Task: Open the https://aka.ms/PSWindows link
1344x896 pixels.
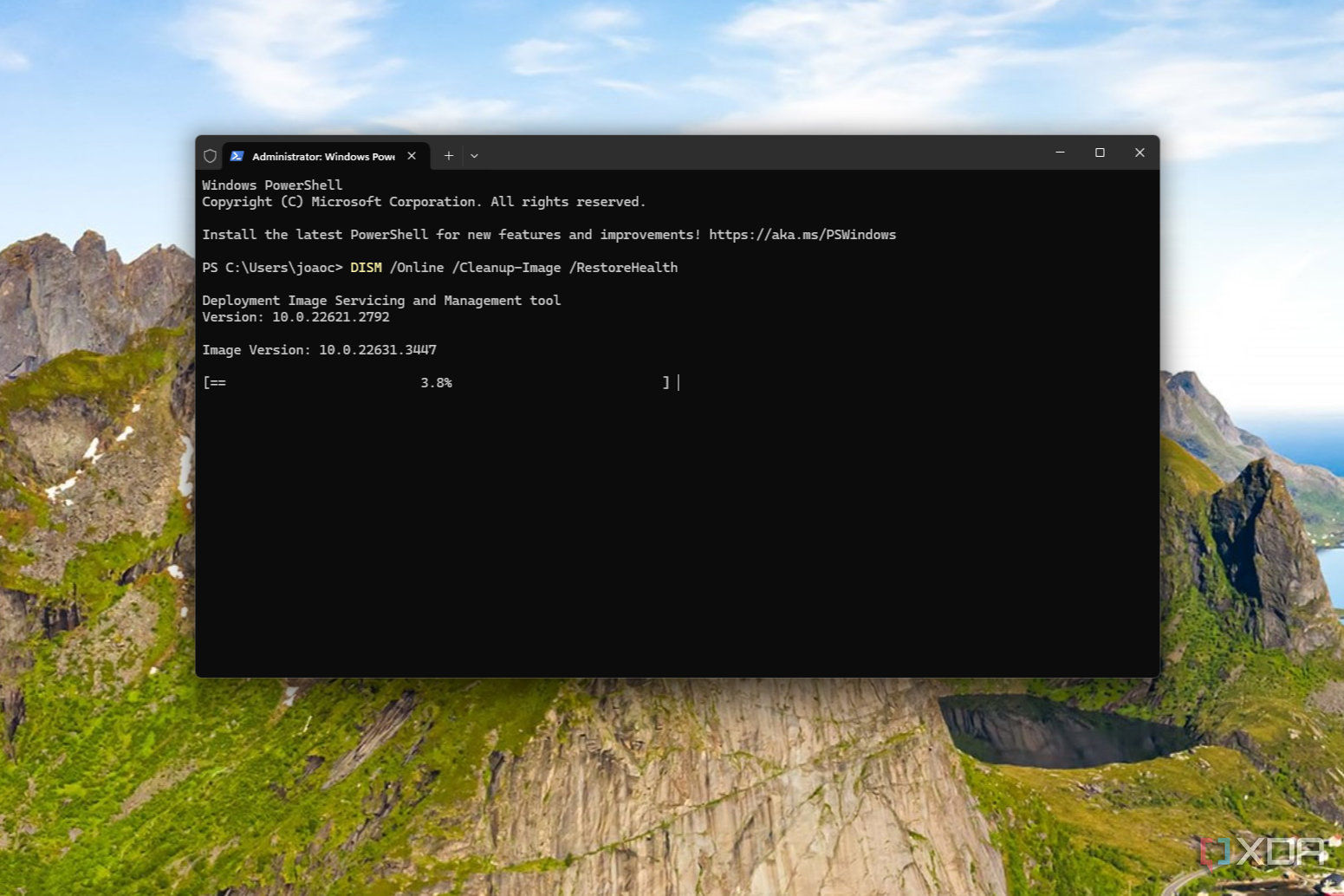Action: (x=802, y=235)
